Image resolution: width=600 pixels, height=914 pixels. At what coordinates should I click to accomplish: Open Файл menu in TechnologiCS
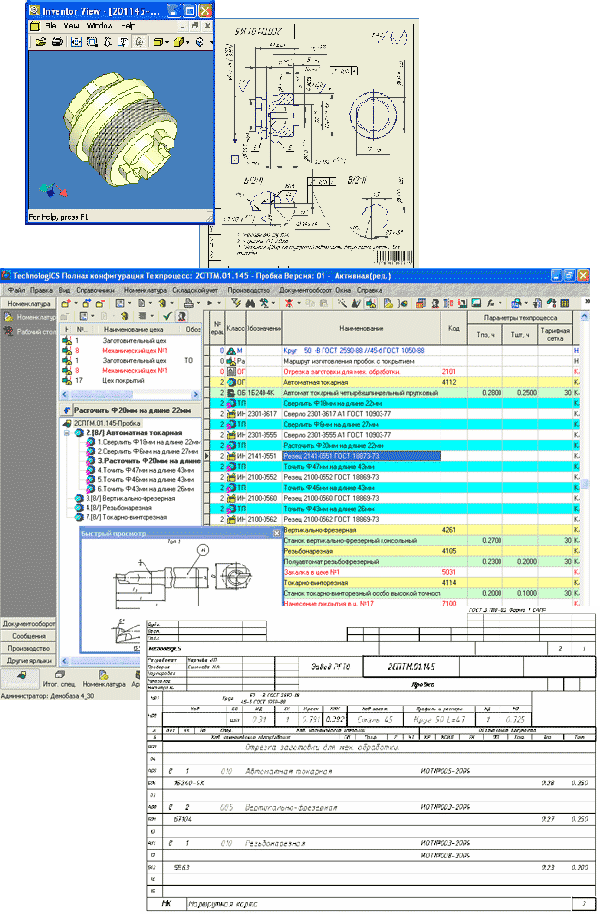pos(16,290)
